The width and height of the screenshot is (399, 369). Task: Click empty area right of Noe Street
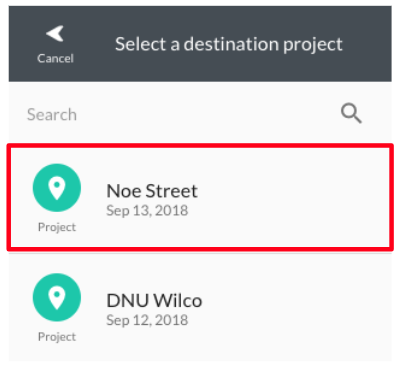pyautogui.click(x=293, y=197)
